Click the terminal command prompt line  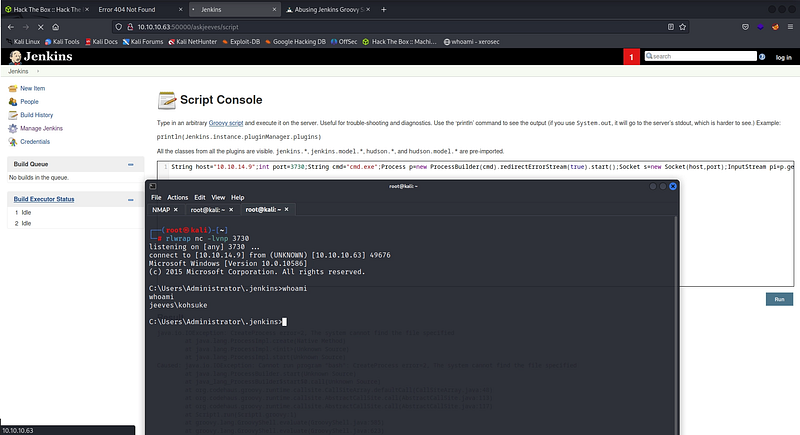click(x=218, y=322)
